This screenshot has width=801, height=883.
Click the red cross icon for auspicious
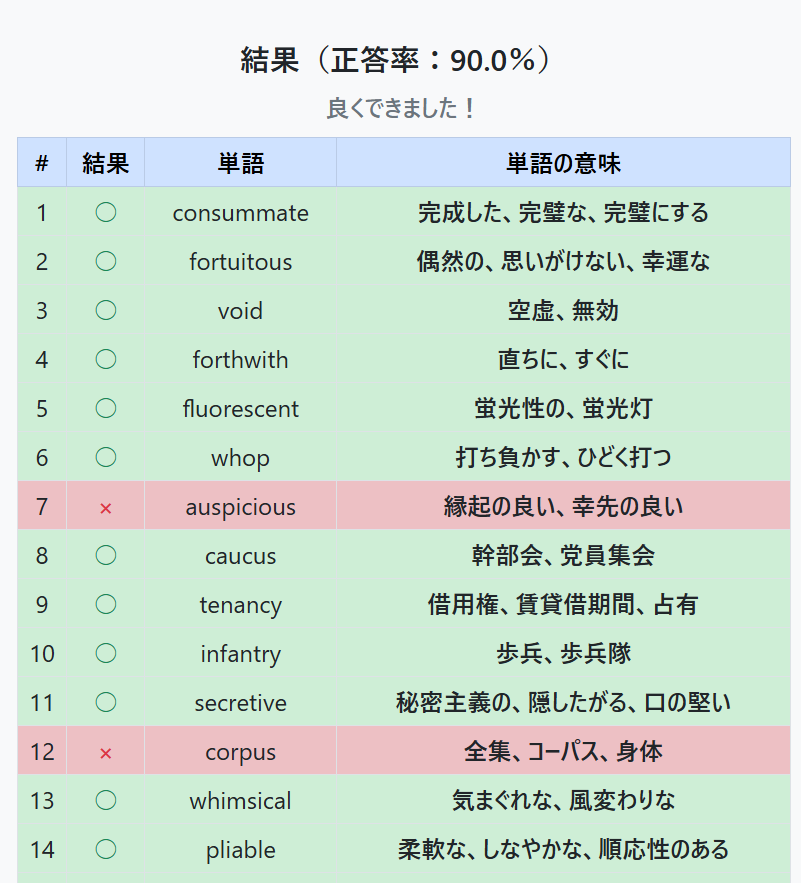click(x=105, y=509)
